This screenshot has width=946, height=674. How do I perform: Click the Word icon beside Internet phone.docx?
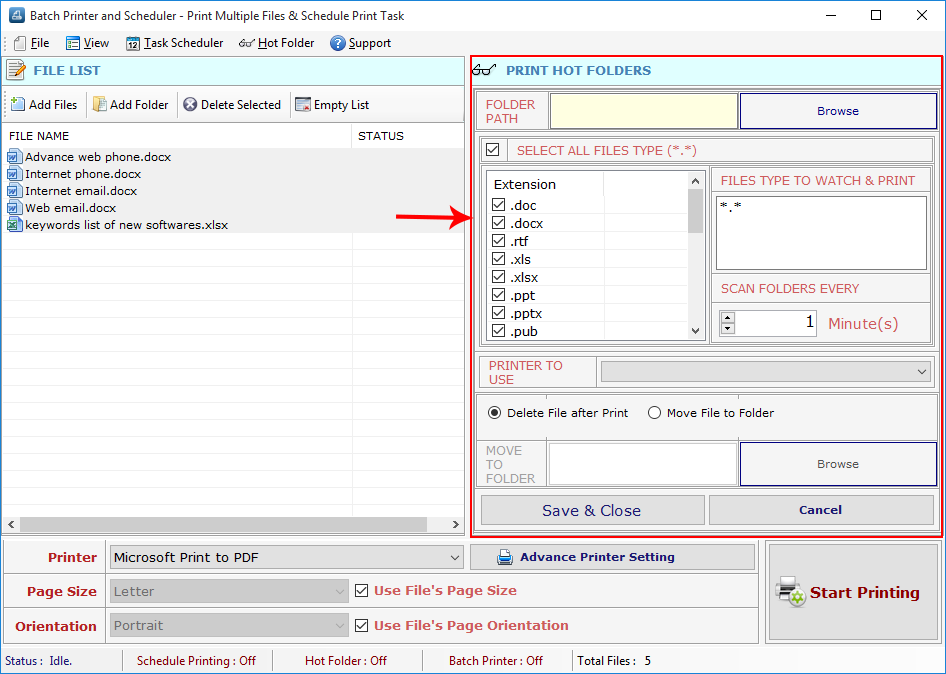[x=12, y=173]
